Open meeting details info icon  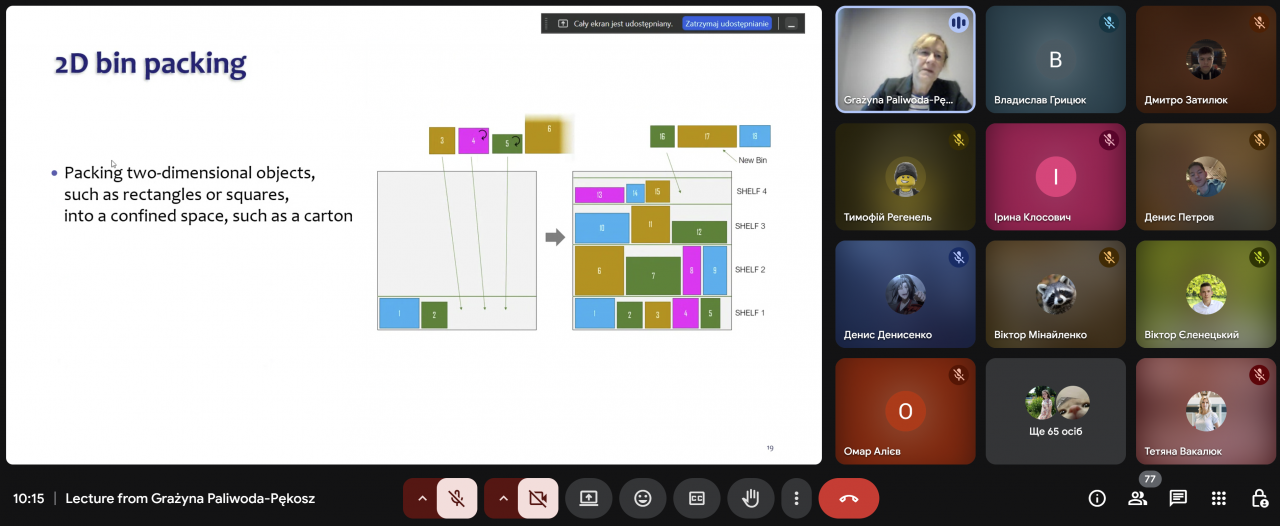pos(1097,498)
